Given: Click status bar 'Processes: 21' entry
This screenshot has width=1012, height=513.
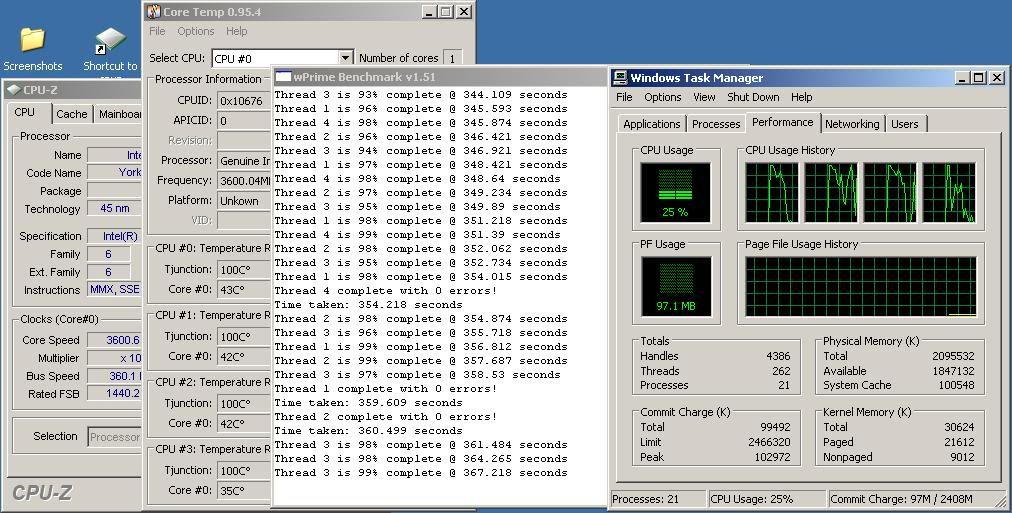Looking at the screenshot, I should click(658, 499).
